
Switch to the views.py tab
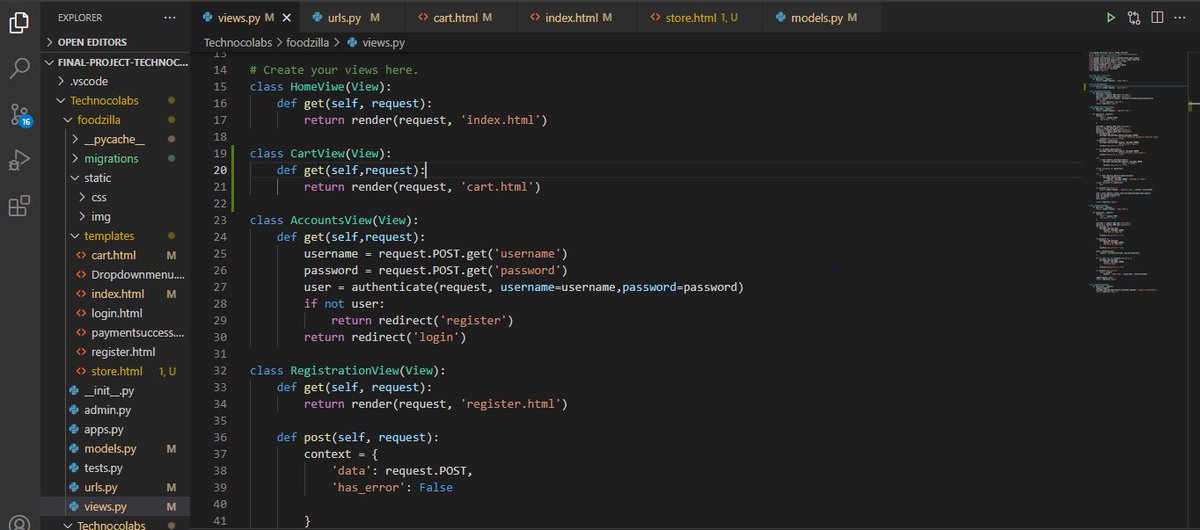pos(245,17)
